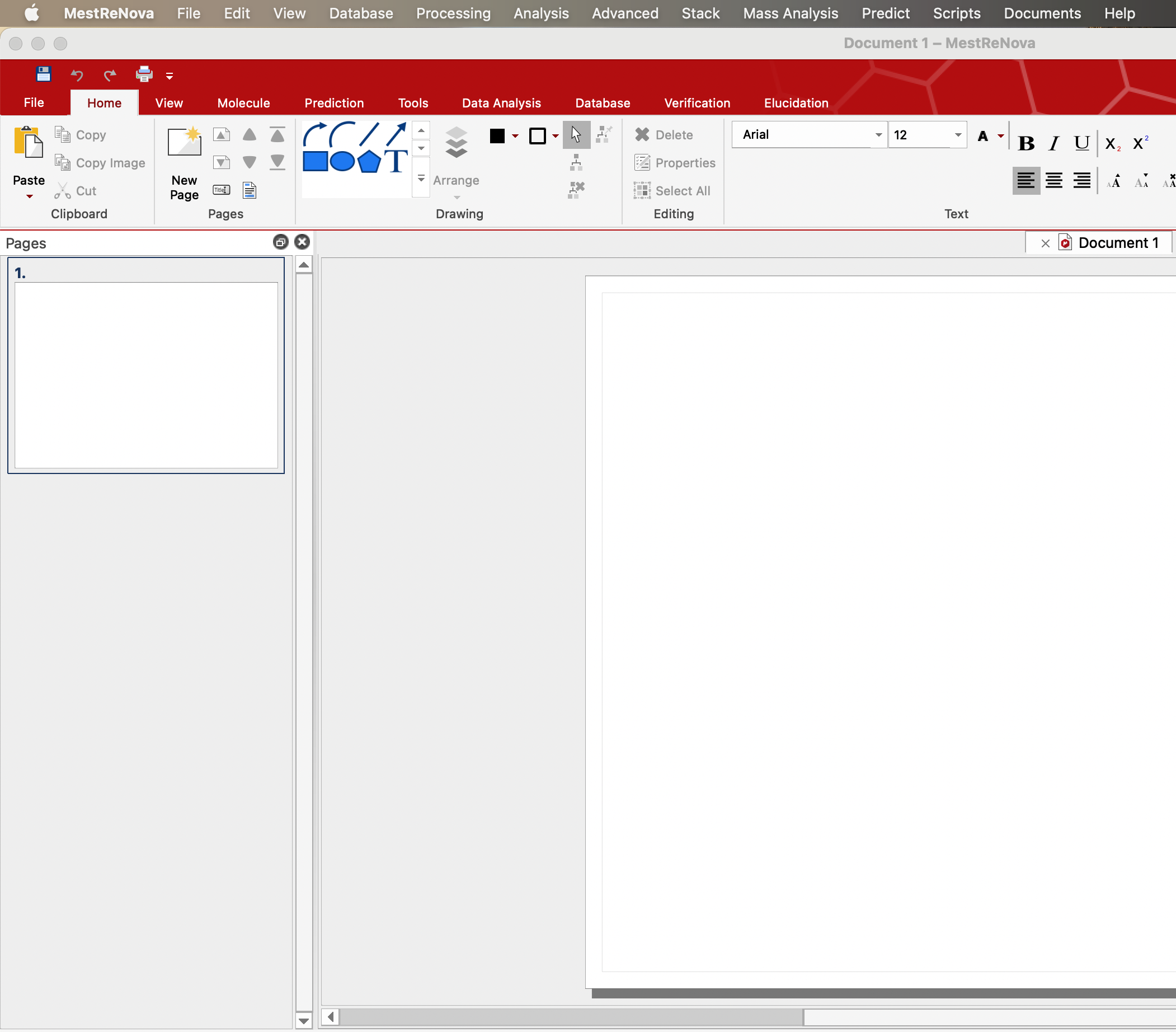Set text alignment to left

pos(1027,181)
